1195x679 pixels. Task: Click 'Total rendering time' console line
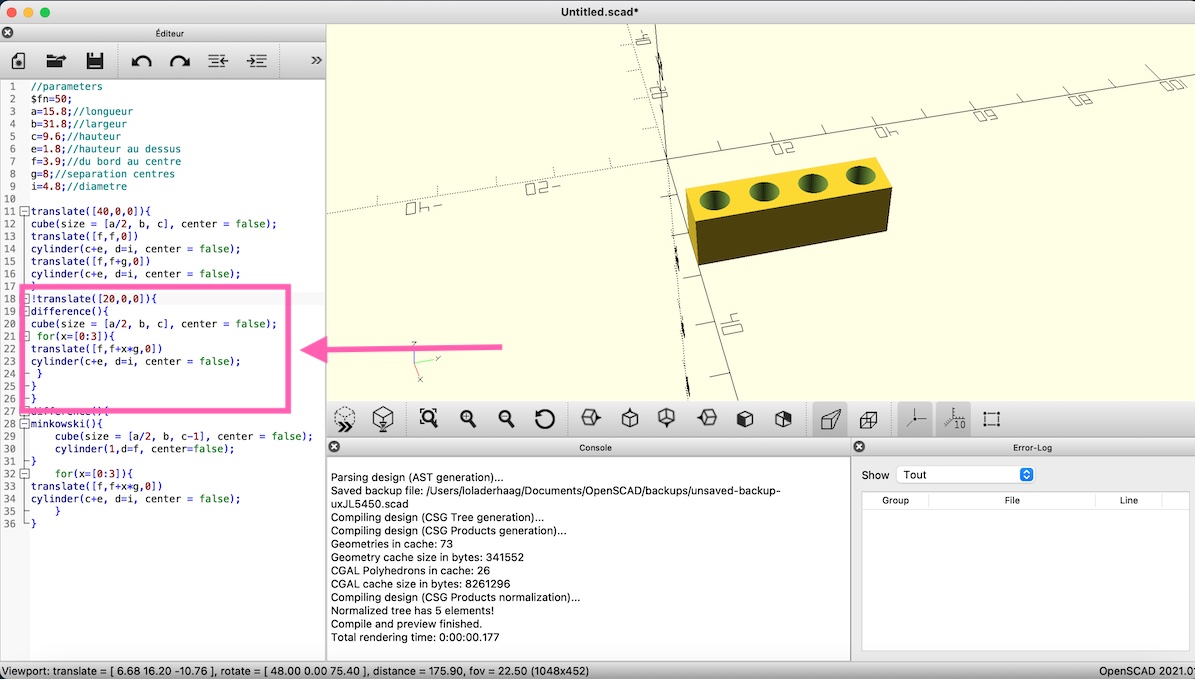click(415, 637)
